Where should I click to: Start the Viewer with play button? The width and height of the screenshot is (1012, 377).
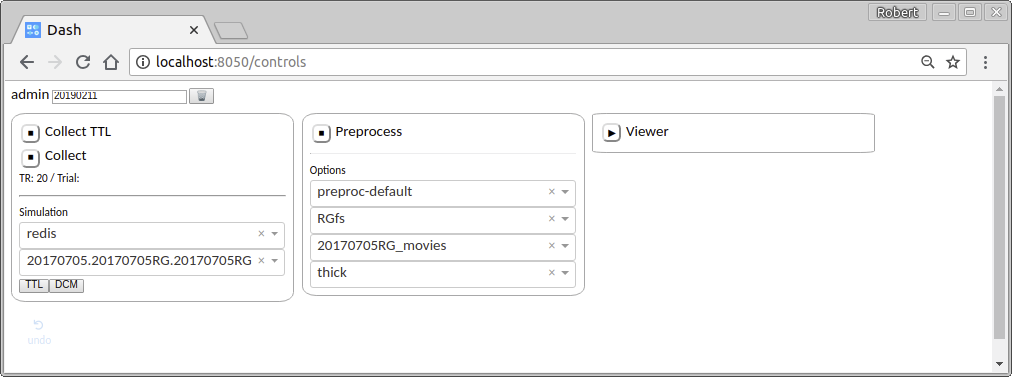pos(611,133)
